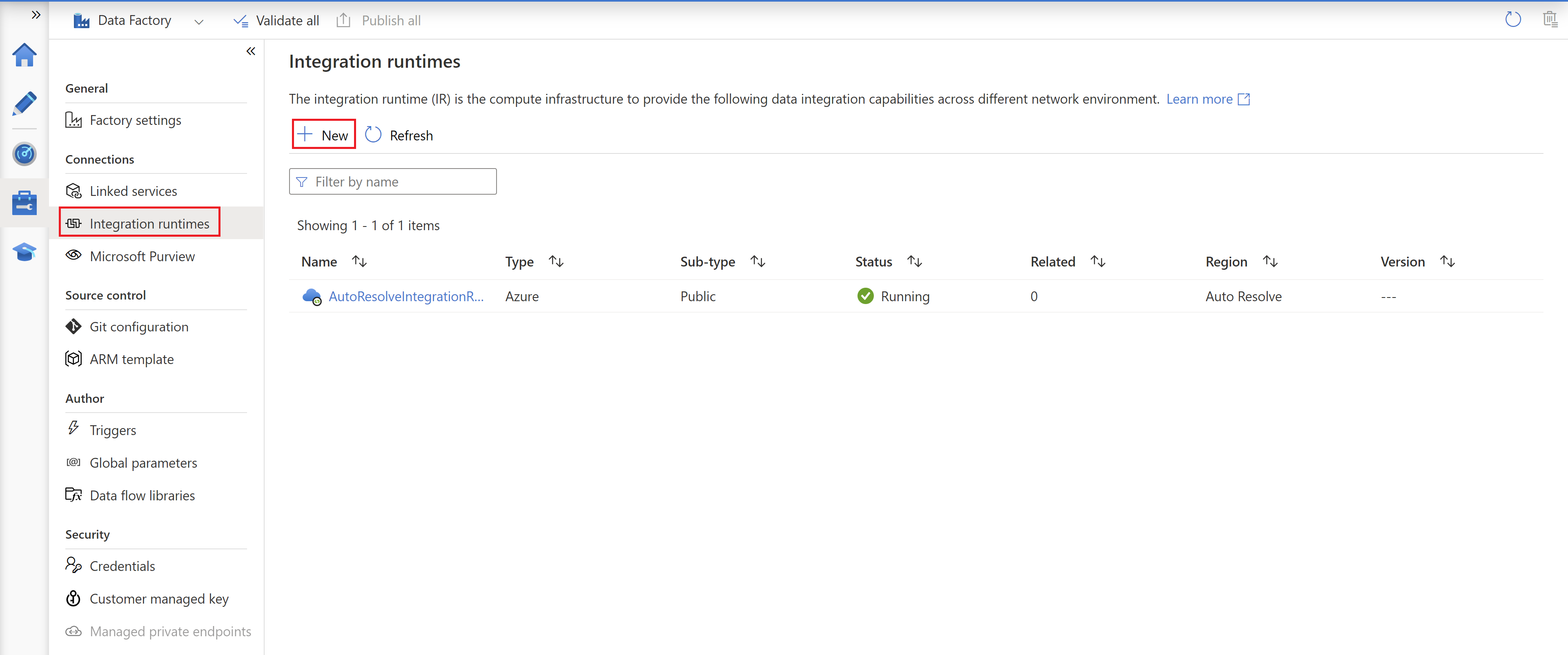Image resolution: width=1568 pixels, height=655 pixels.
Task: Select the Global parameters menu item
Action: click(x=143, y=462)
